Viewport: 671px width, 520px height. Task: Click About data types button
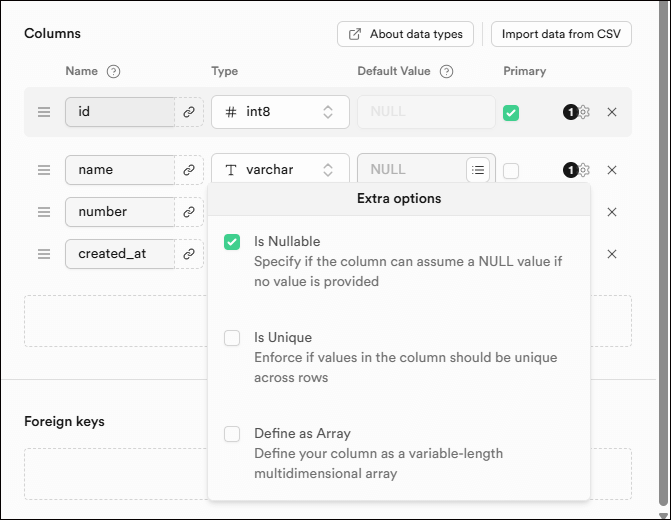click(x=405, y=34)
